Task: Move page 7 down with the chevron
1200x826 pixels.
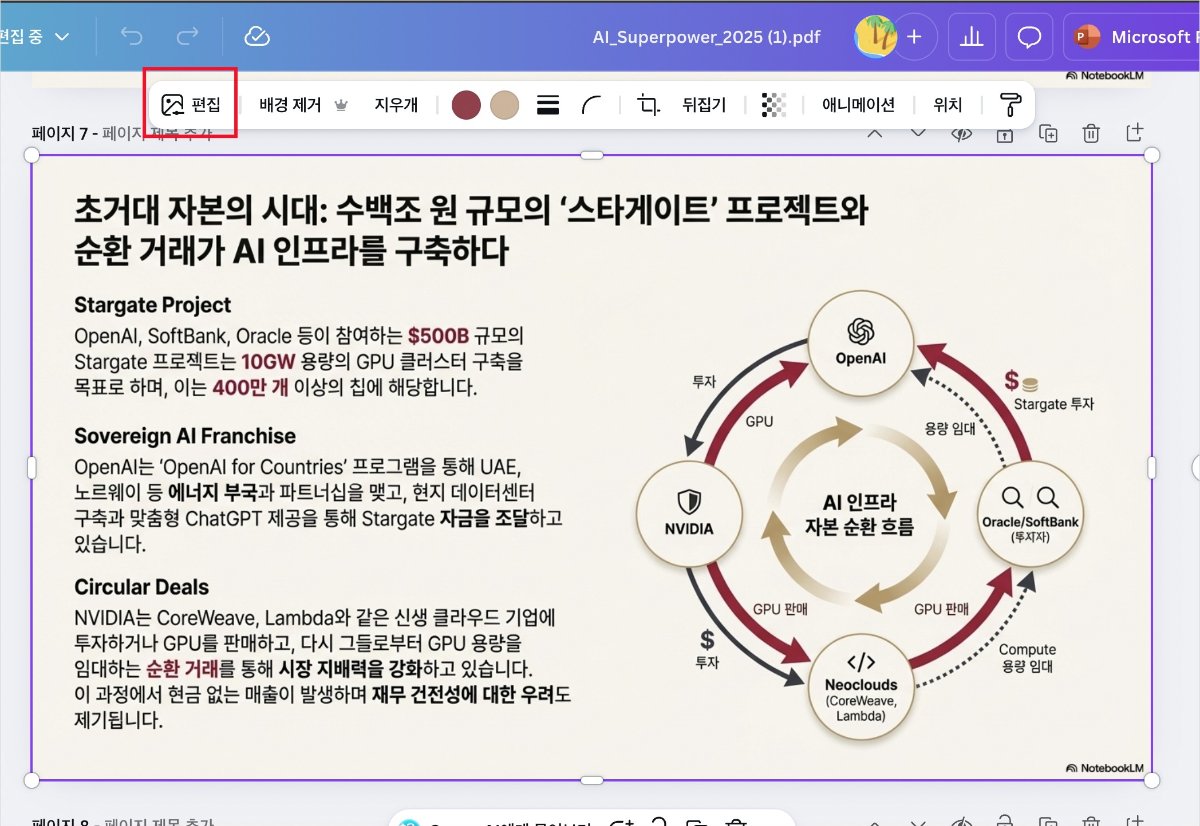Action: click(918, 134)
